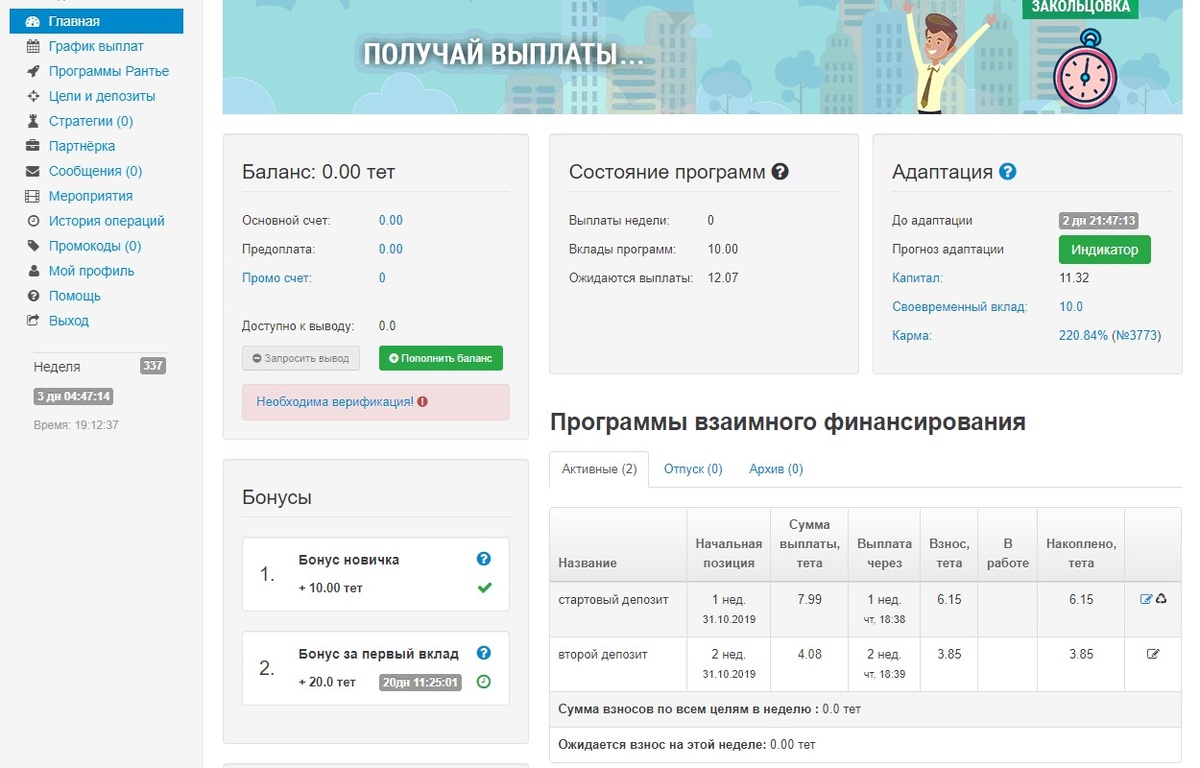The height and width of the screenshot is (768, 1200).
Task: Click Капитал link
Action: point(917,278)
